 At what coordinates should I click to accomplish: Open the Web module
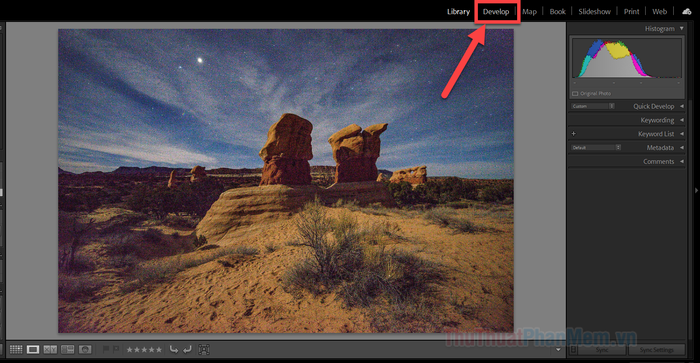click(x=659, y=12)
